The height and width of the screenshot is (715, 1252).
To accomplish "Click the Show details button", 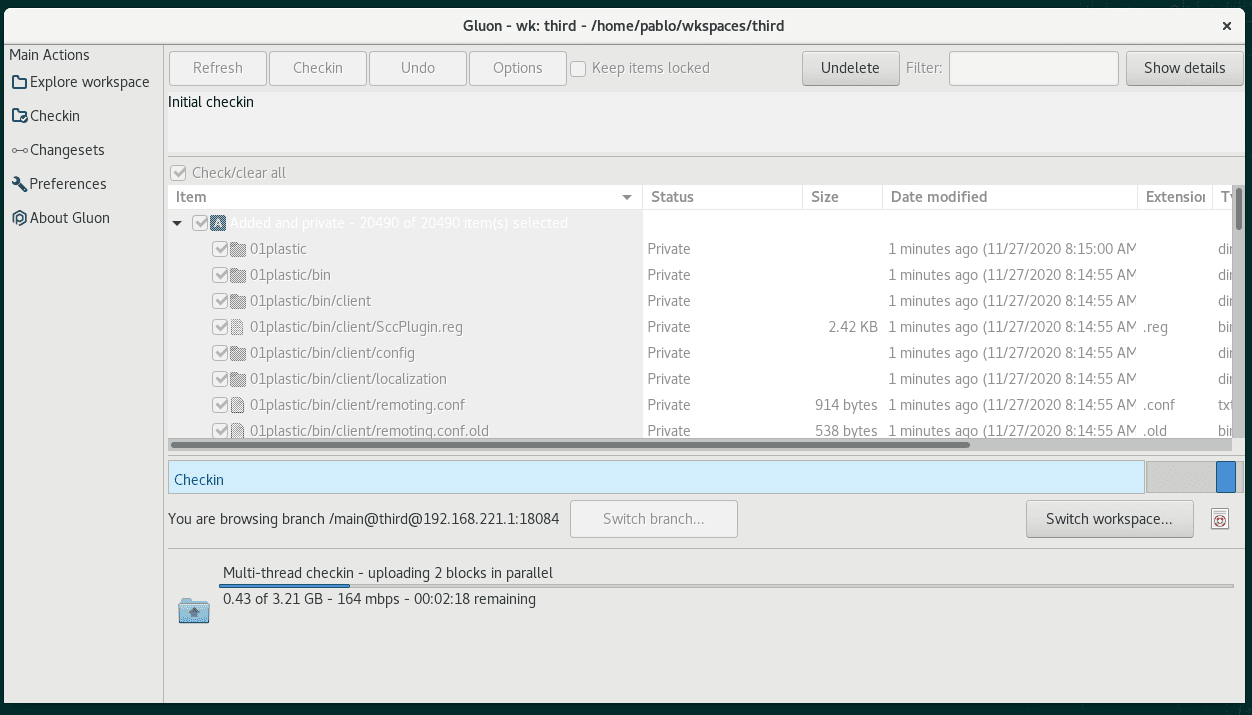I will click(x=1185, y=68).
